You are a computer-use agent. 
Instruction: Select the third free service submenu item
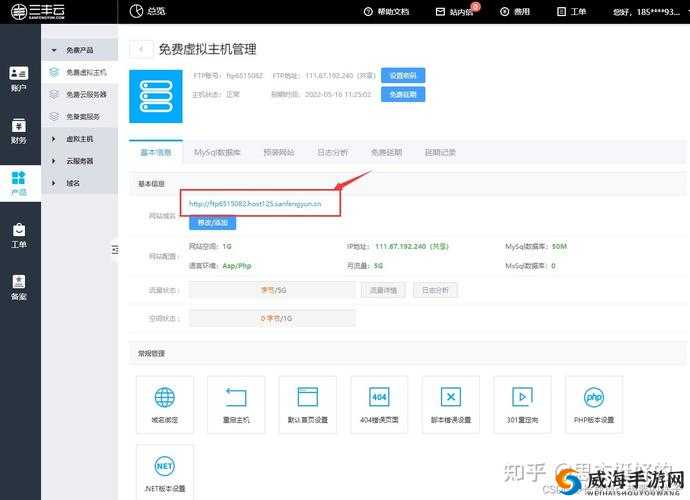(x=80, y=117)
